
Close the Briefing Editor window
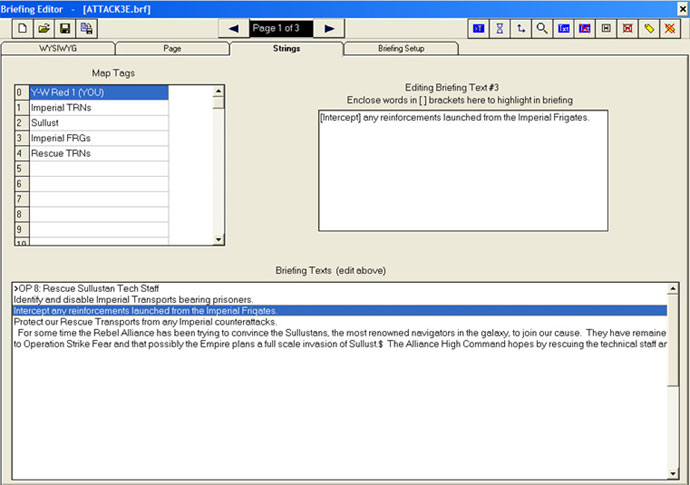click(x=683, y=9)
